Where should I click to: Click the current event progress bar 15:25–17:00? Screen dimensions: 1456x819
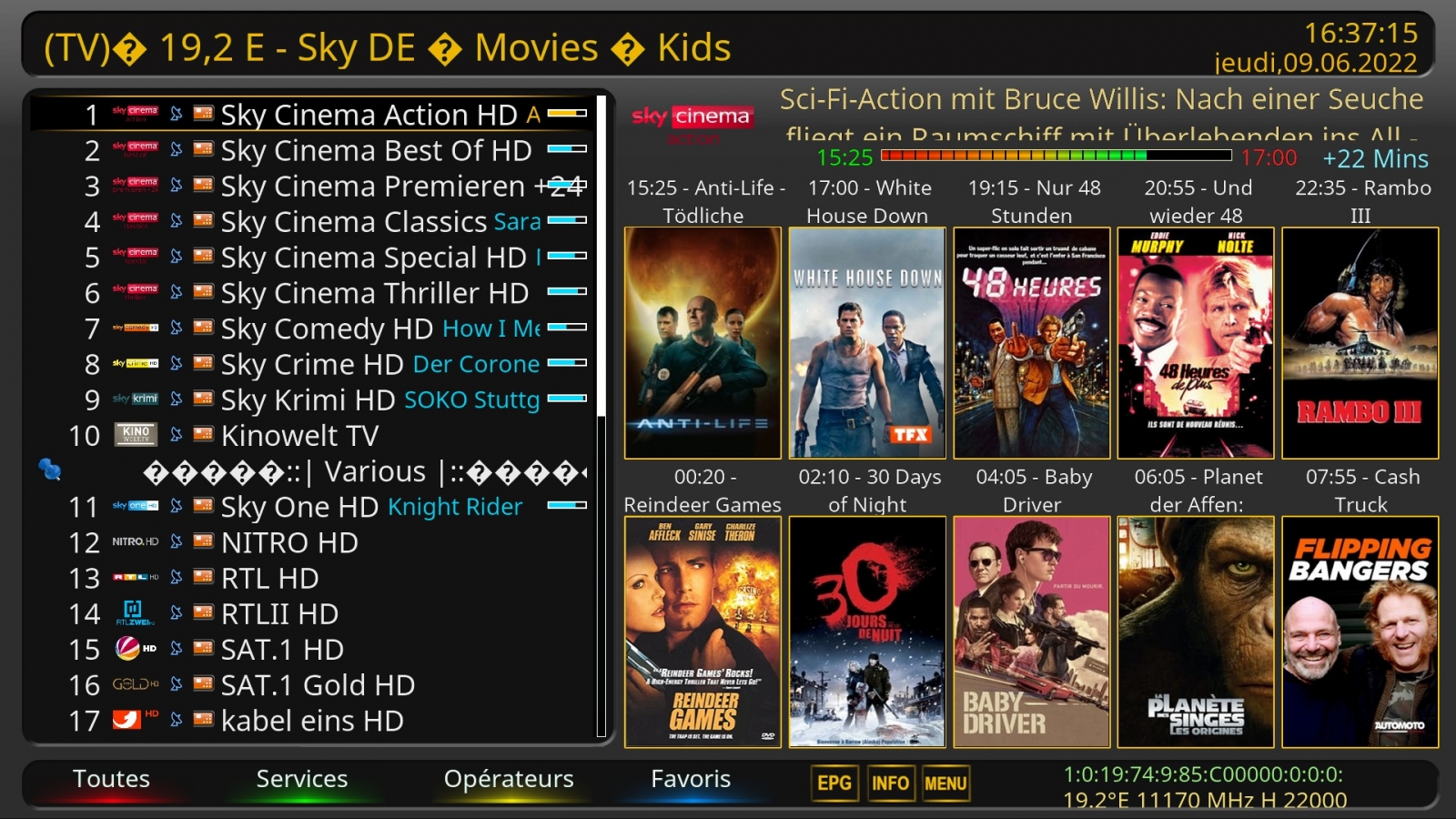click(x=1056, y=157)
